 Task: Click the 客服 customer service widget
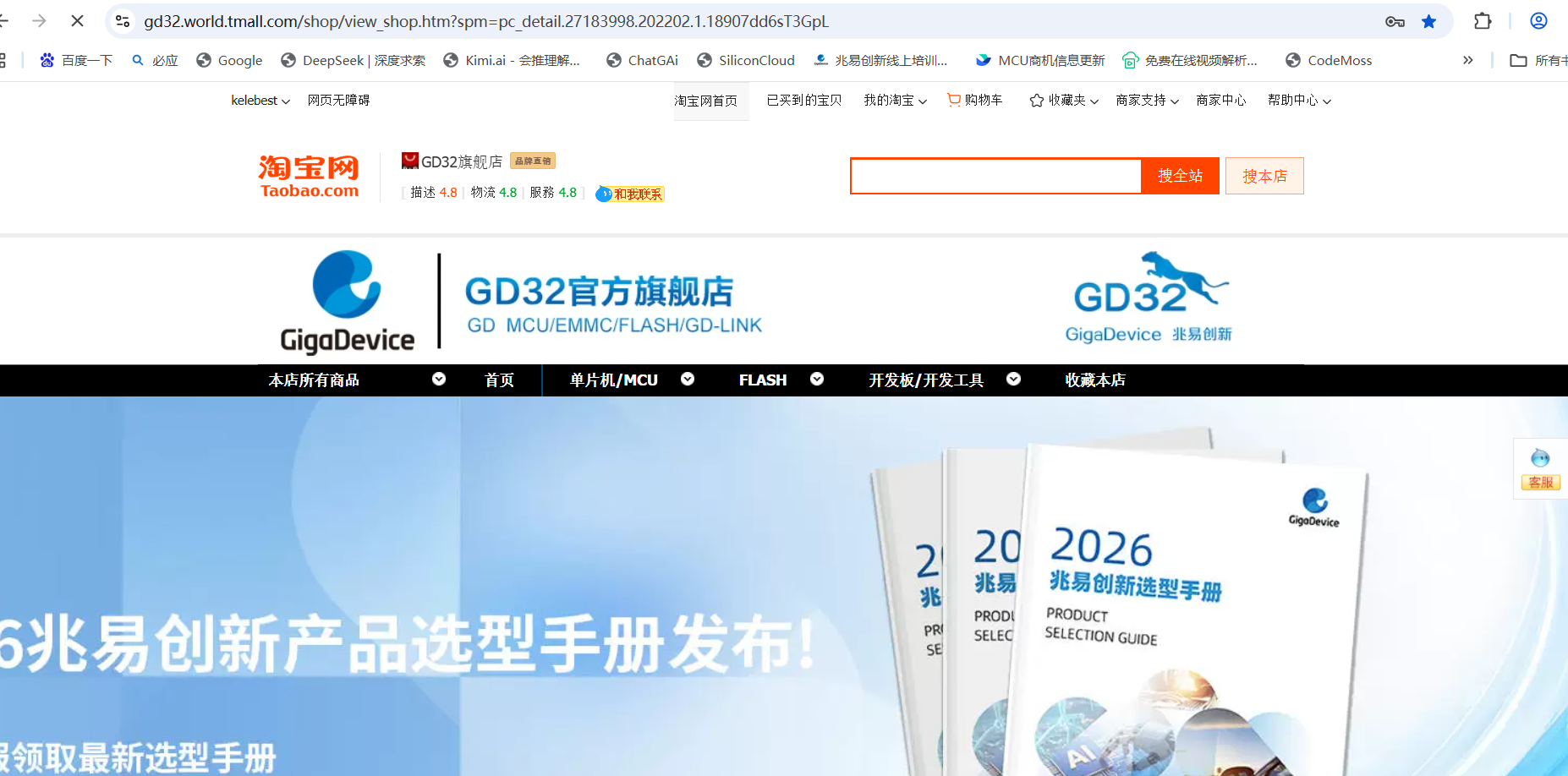pos(1540,469)
